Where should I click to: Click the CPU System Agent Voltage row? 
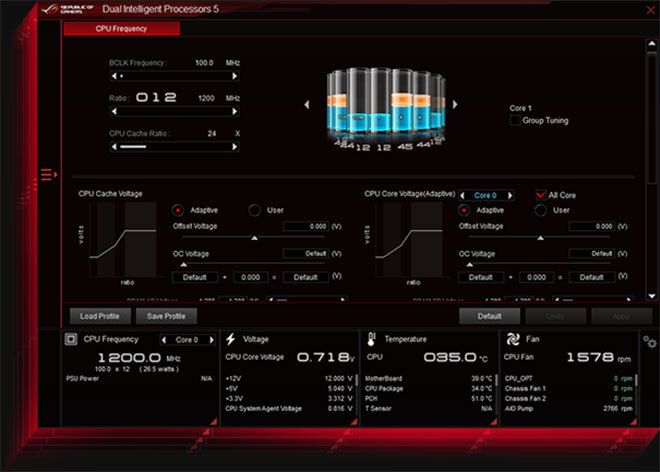[288, 408]
